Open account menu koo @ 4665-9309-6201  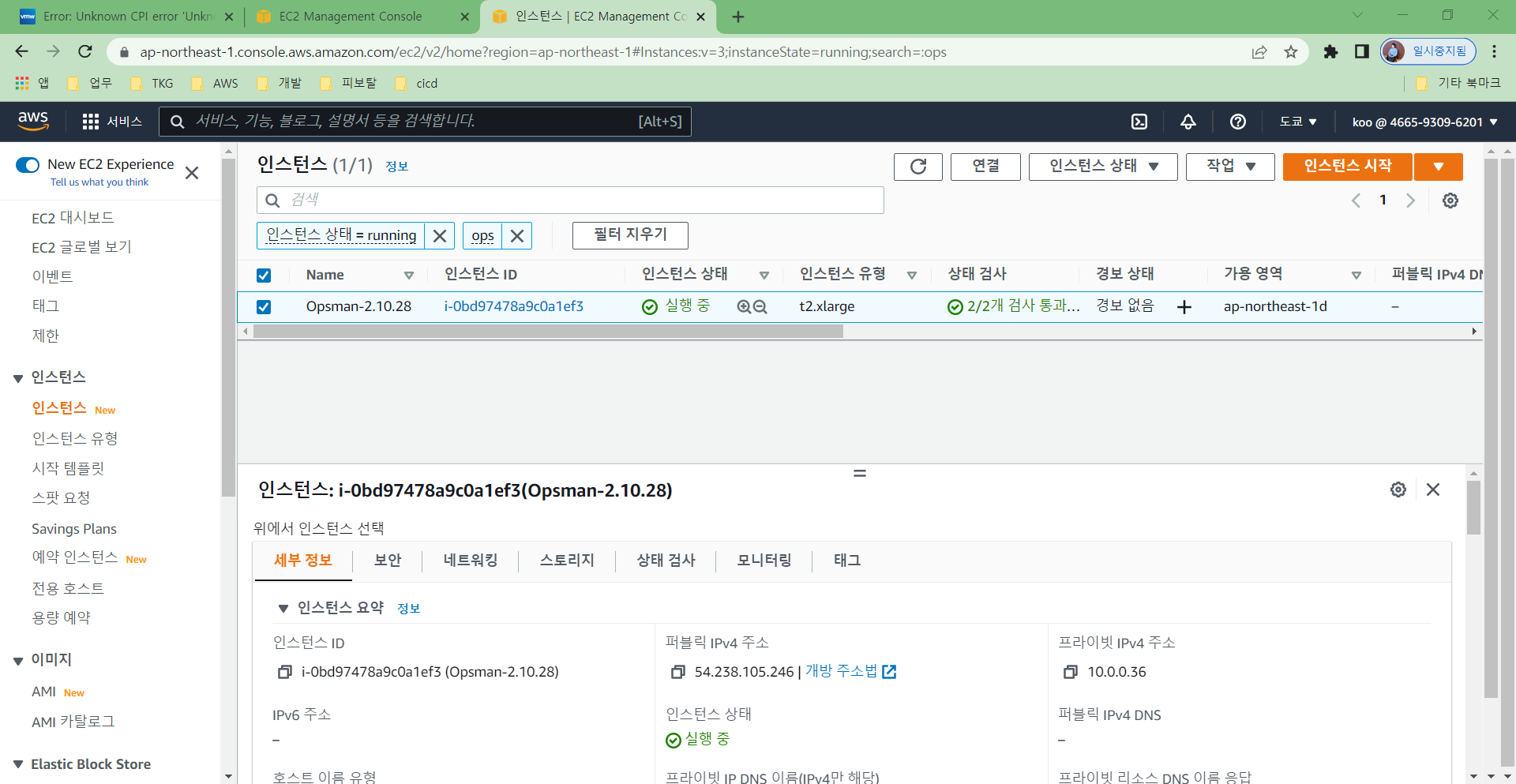[1424, 122]
